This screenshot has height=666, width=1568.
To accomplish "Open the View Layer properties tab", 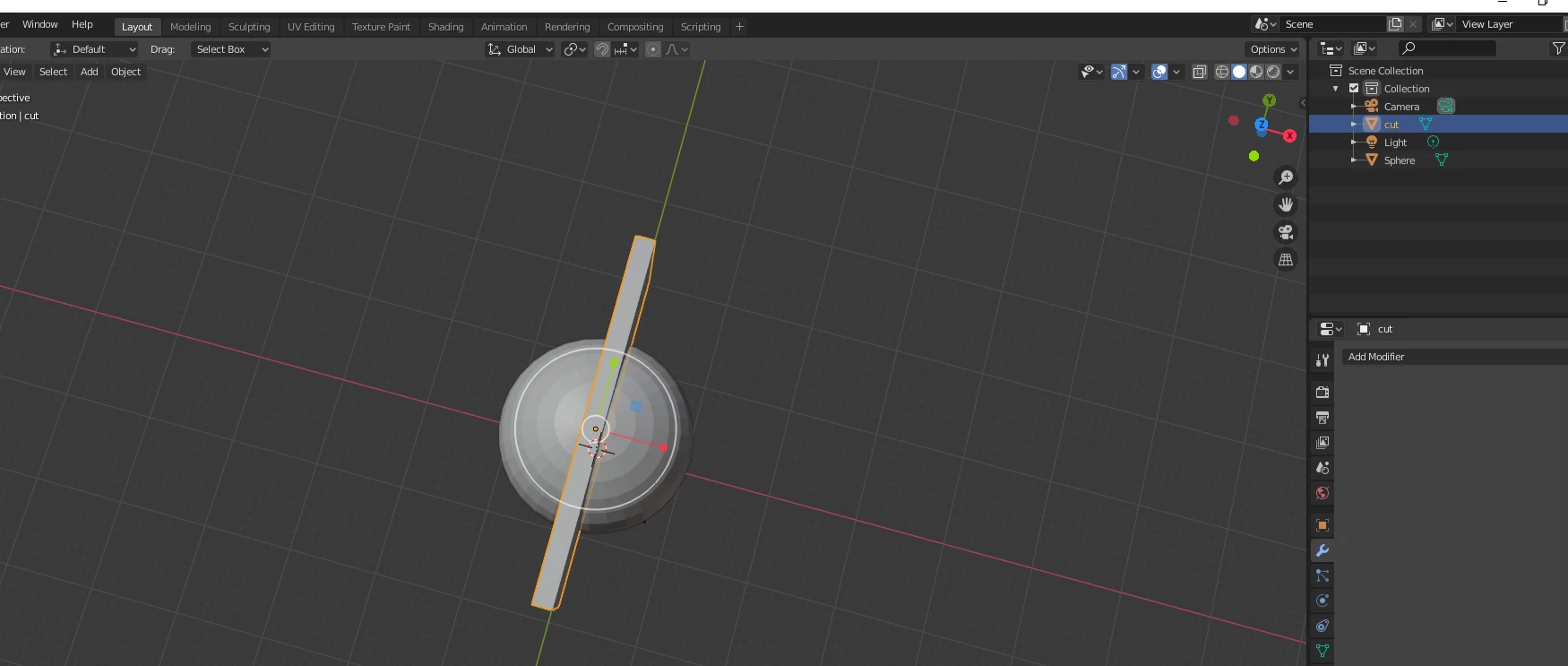I will click(x=1322, y=443).
